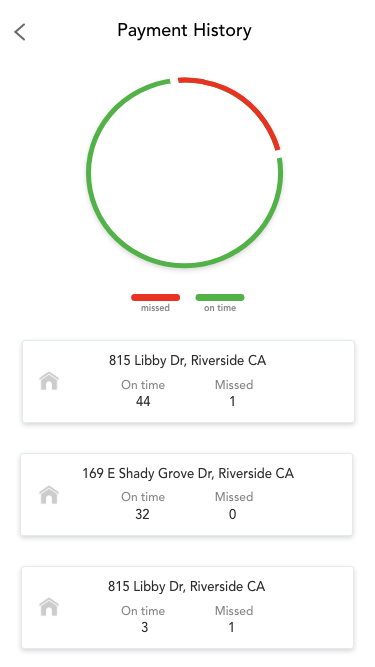The width and height of the screenshot is (375, 667).
Task: Click the Missed value 0 on Shady Grove
Action: point(232,514)
